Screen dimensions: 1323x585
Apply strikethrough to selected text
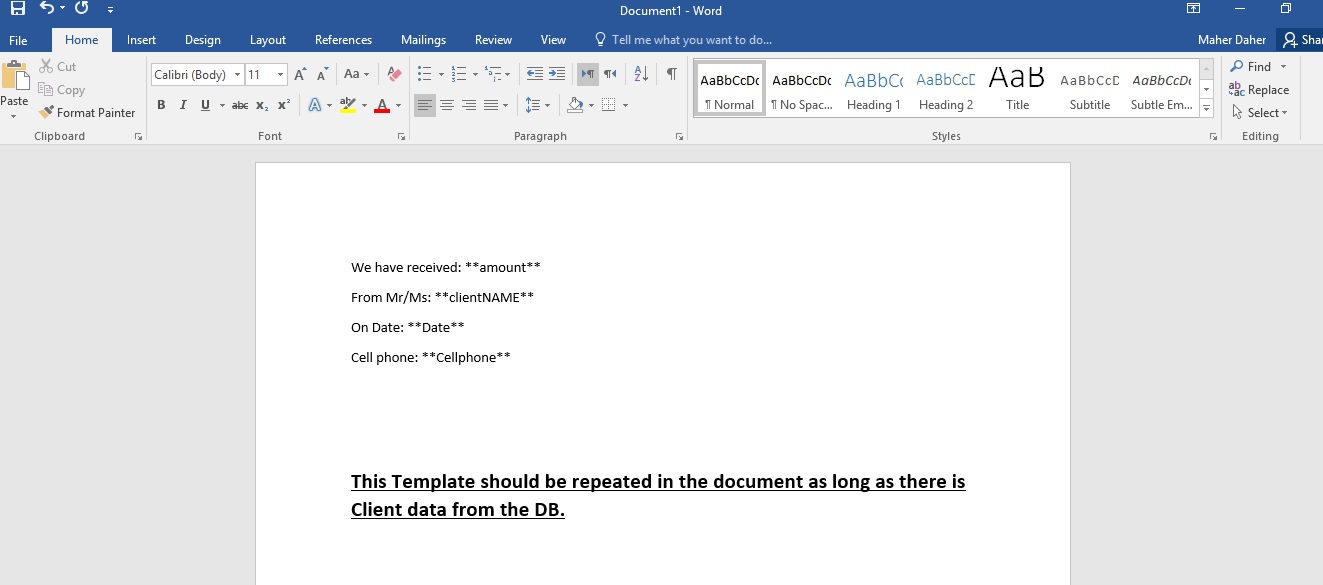[240, 105]
